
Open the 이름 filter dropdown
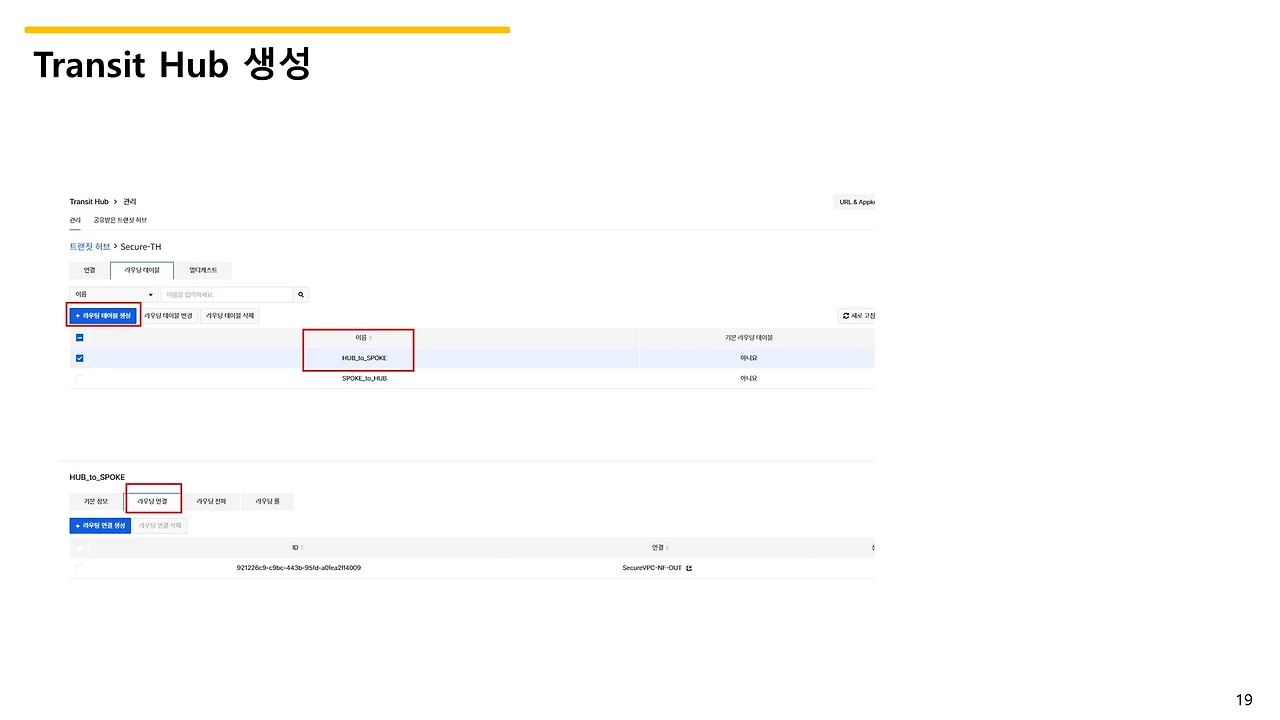[113, 294]
